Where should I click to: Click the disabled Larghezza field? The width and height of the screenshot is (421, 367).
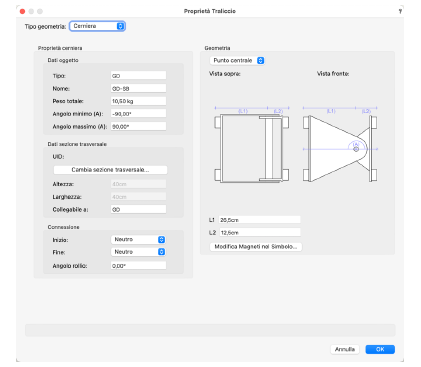point(138,197)
